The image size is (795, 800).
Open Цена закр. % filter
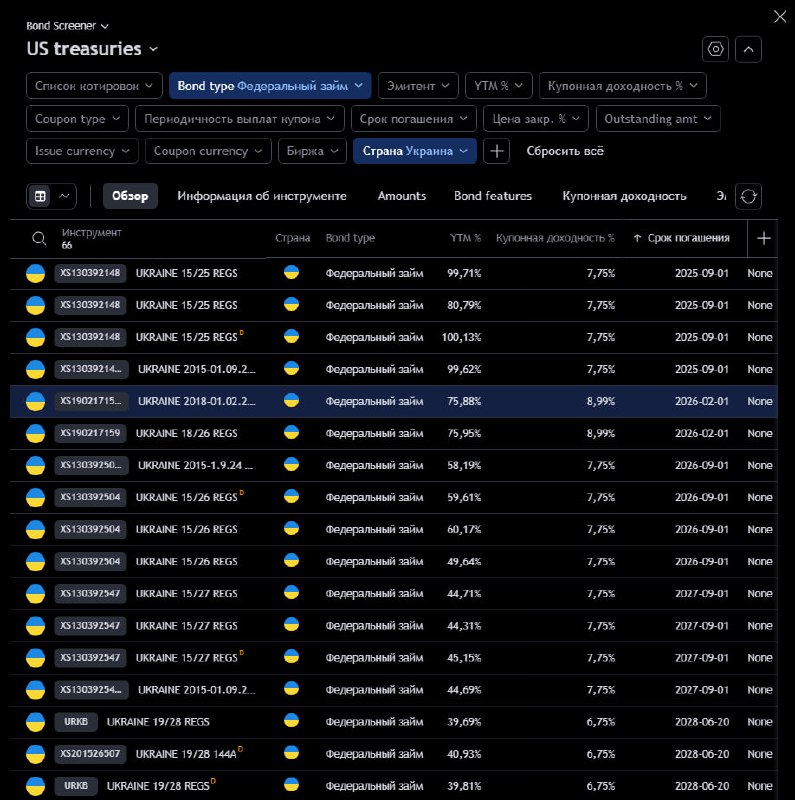point(536,118)
